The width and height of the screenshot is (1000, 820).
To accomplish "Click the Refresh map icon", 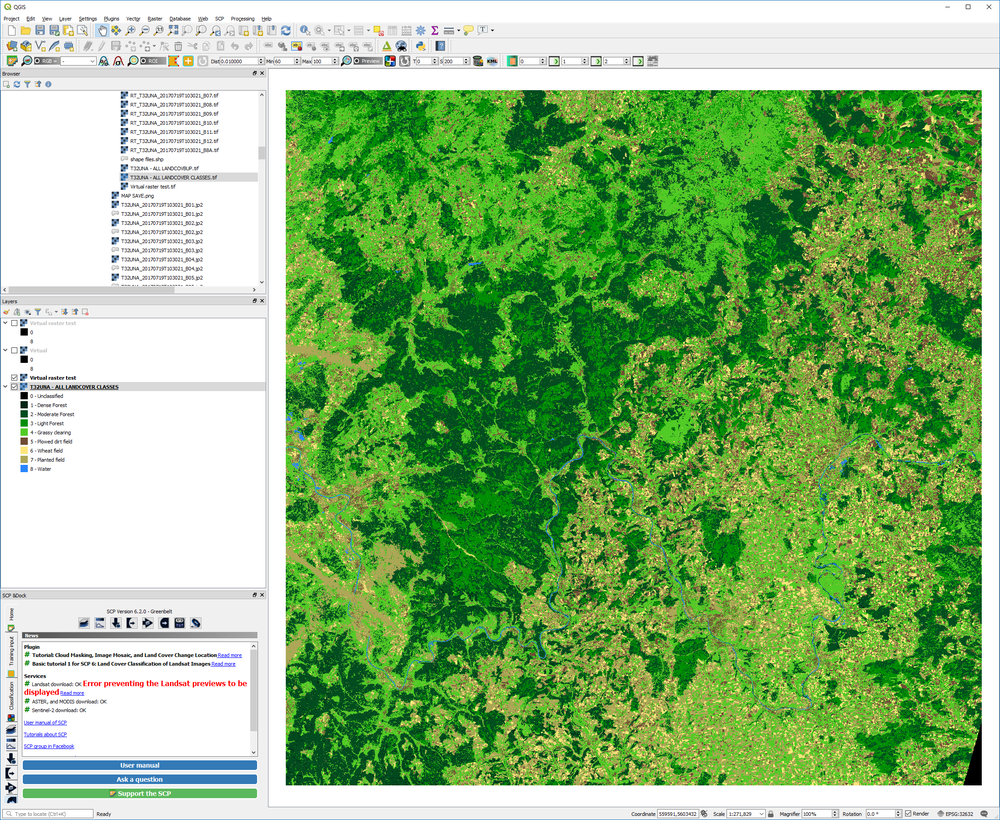I will pos(284,31).
